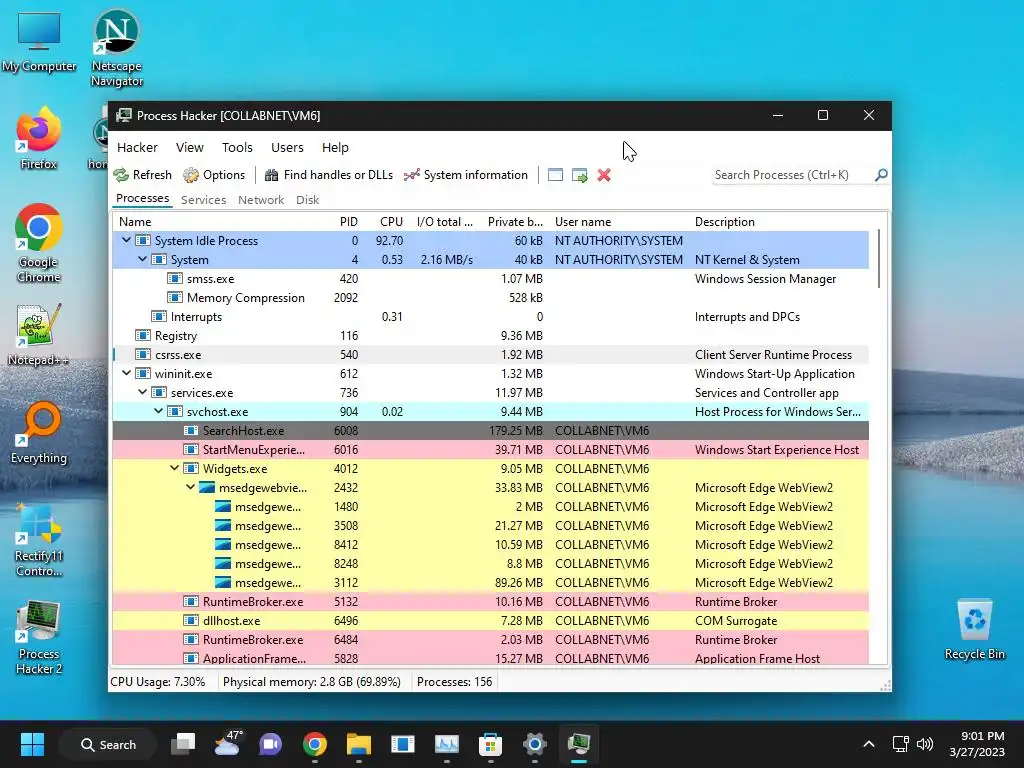Switch to the Services tab
The image size is (1024, 768).
[x=203, y=200]
